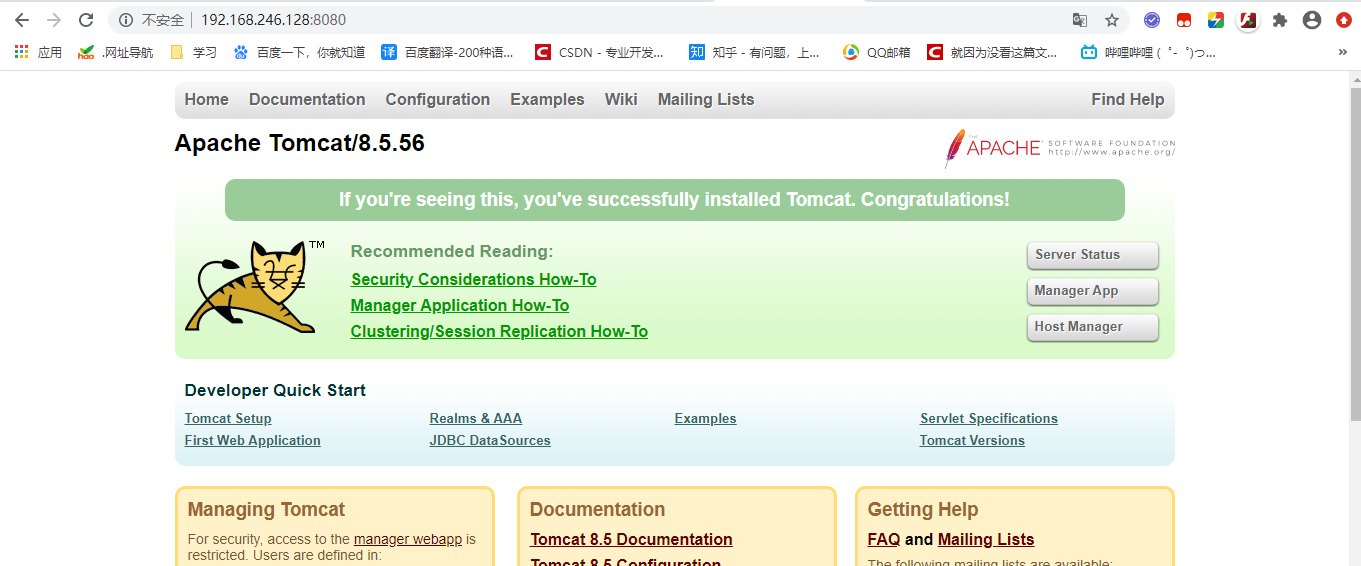Open the Tomcat 8.5 Documentation link

(631, 539)
